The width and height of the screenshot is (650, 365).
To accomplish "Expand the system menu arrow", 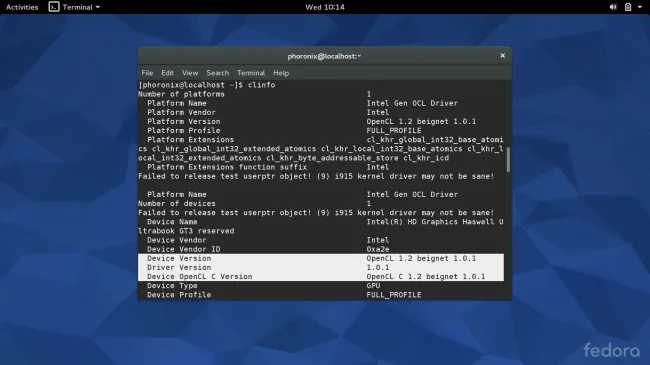I will pos(640,7).
